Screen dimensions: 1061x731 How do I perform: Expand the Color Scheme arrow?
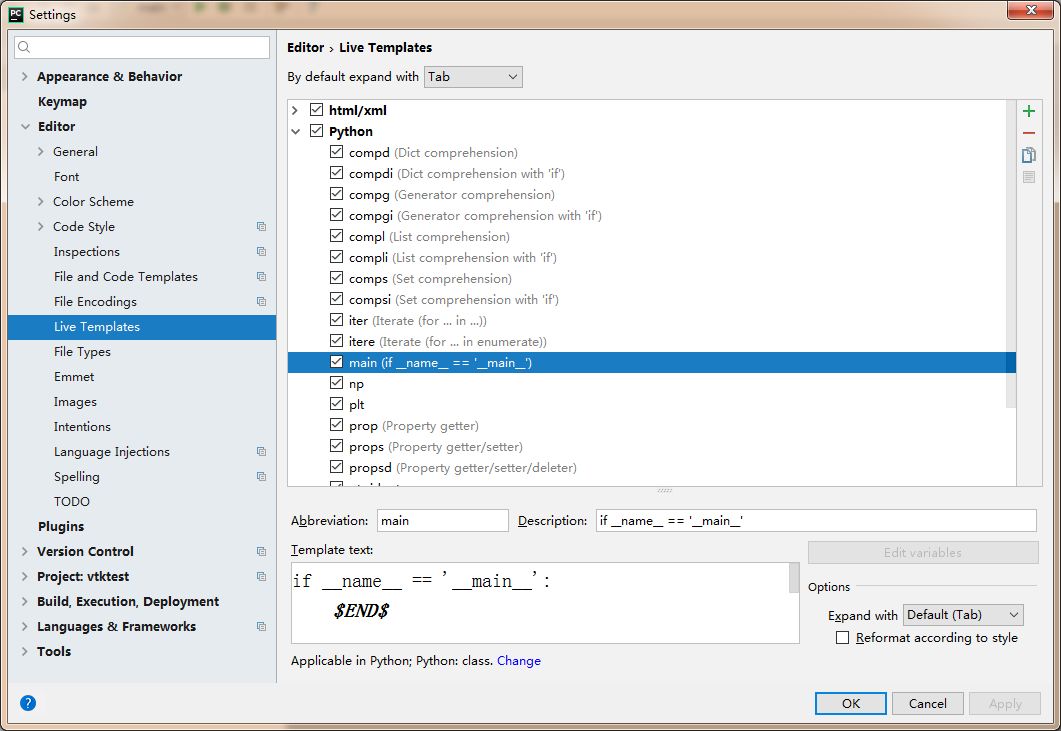click(41, 202)
